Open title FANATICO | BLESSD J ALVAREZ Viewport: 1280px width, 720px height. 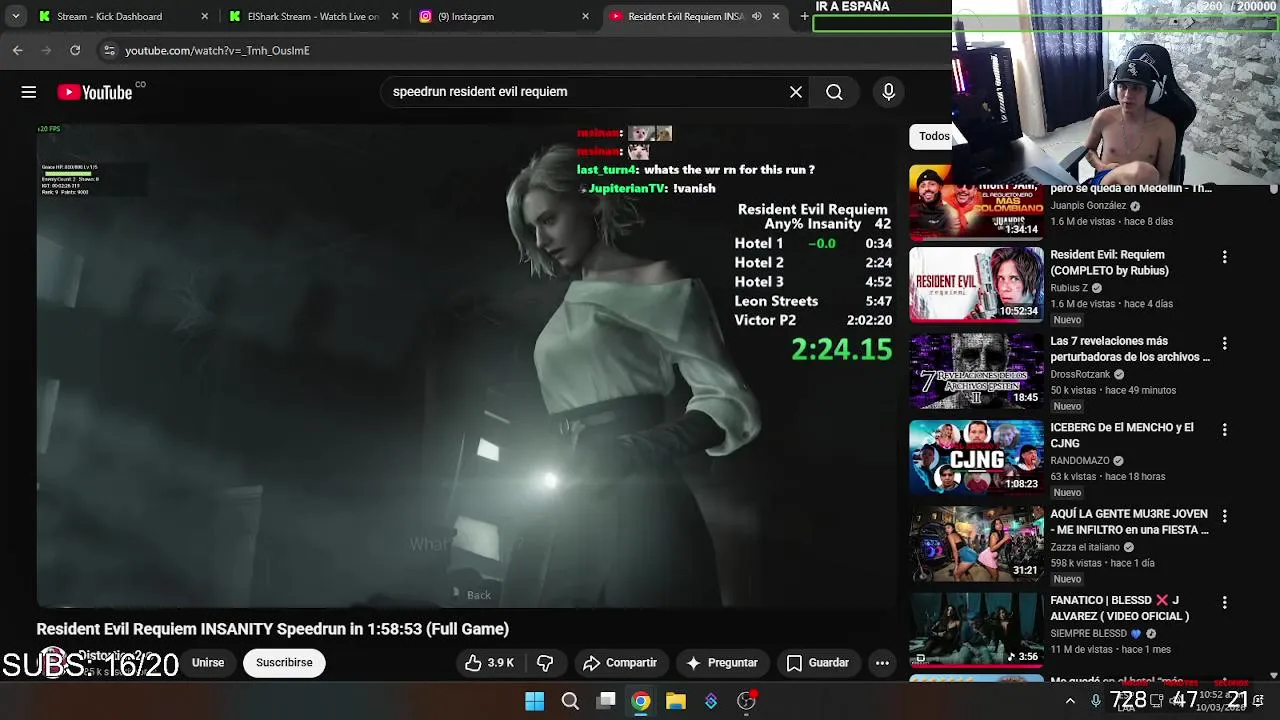1120,609
